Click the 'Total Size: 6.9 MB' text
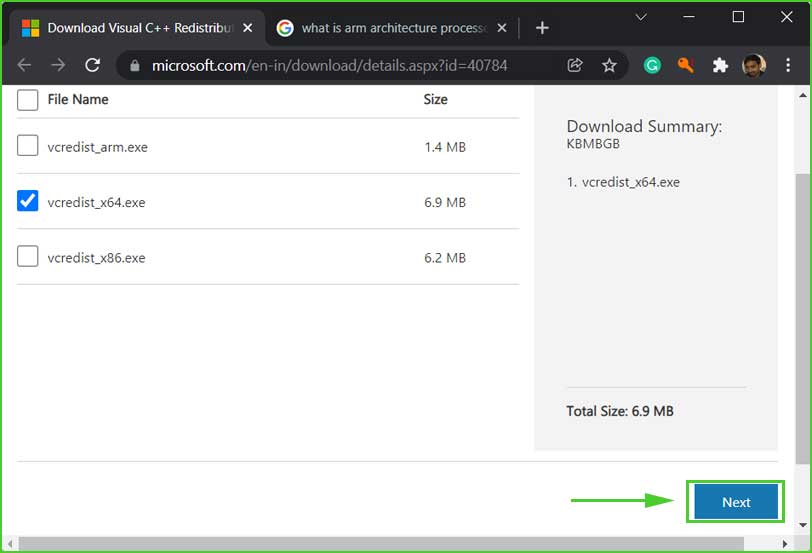 620,411
